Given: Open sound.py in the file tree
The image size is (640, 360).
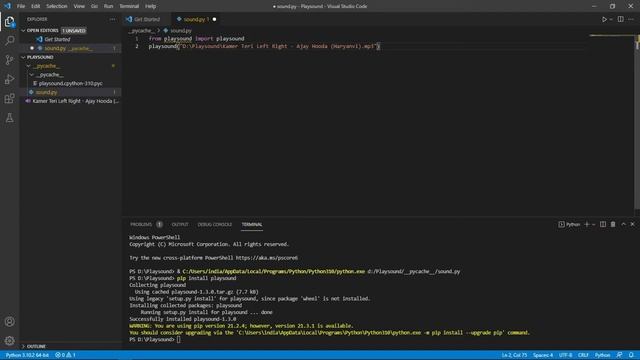Looking at the screenshot, I should pyautogui.click(x=71, y=92).
